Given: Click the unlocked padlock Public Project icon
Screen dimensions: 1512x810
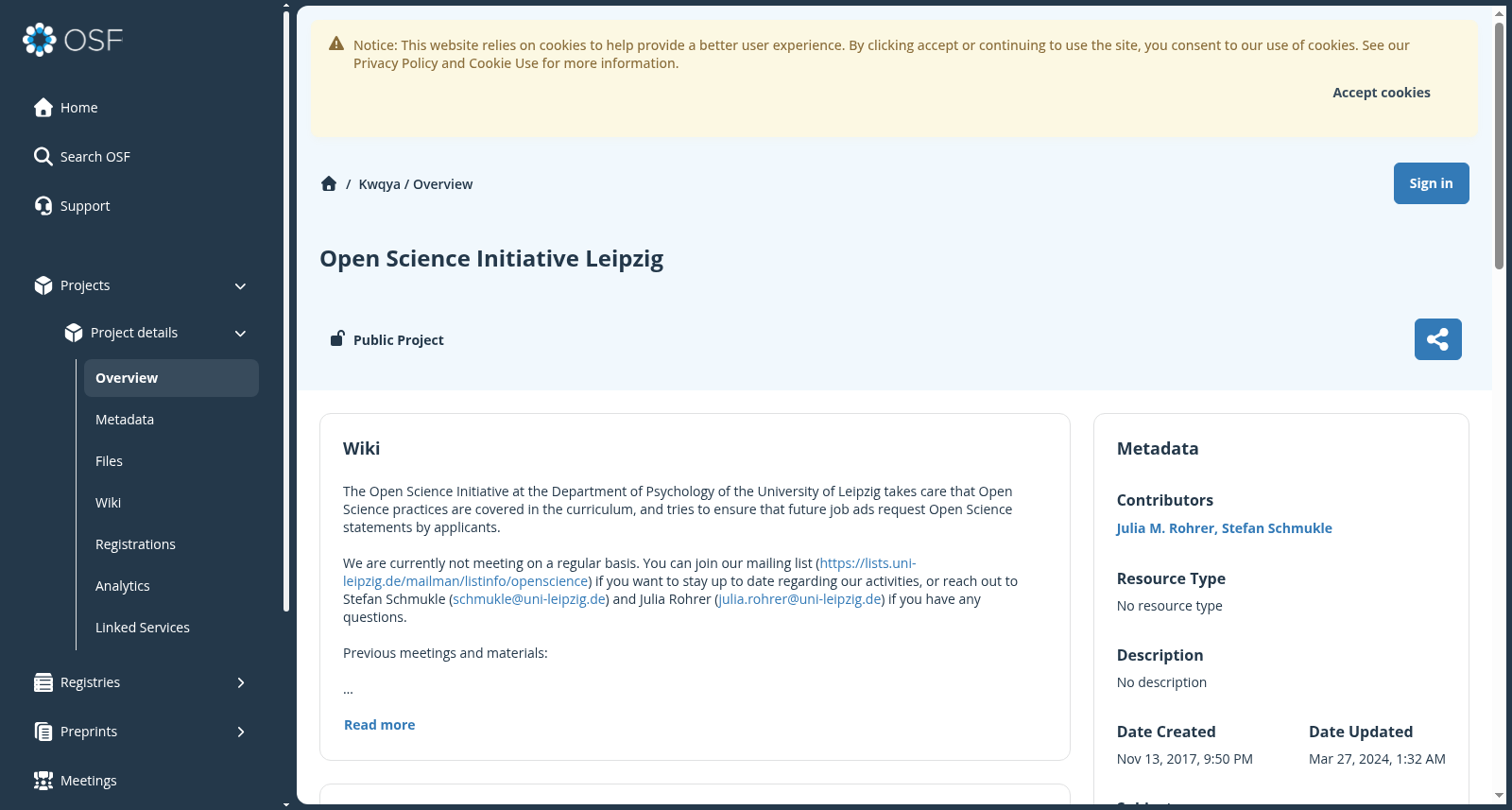Looking at the screenshot, I should pyautogui.click(x=336, y=338).
